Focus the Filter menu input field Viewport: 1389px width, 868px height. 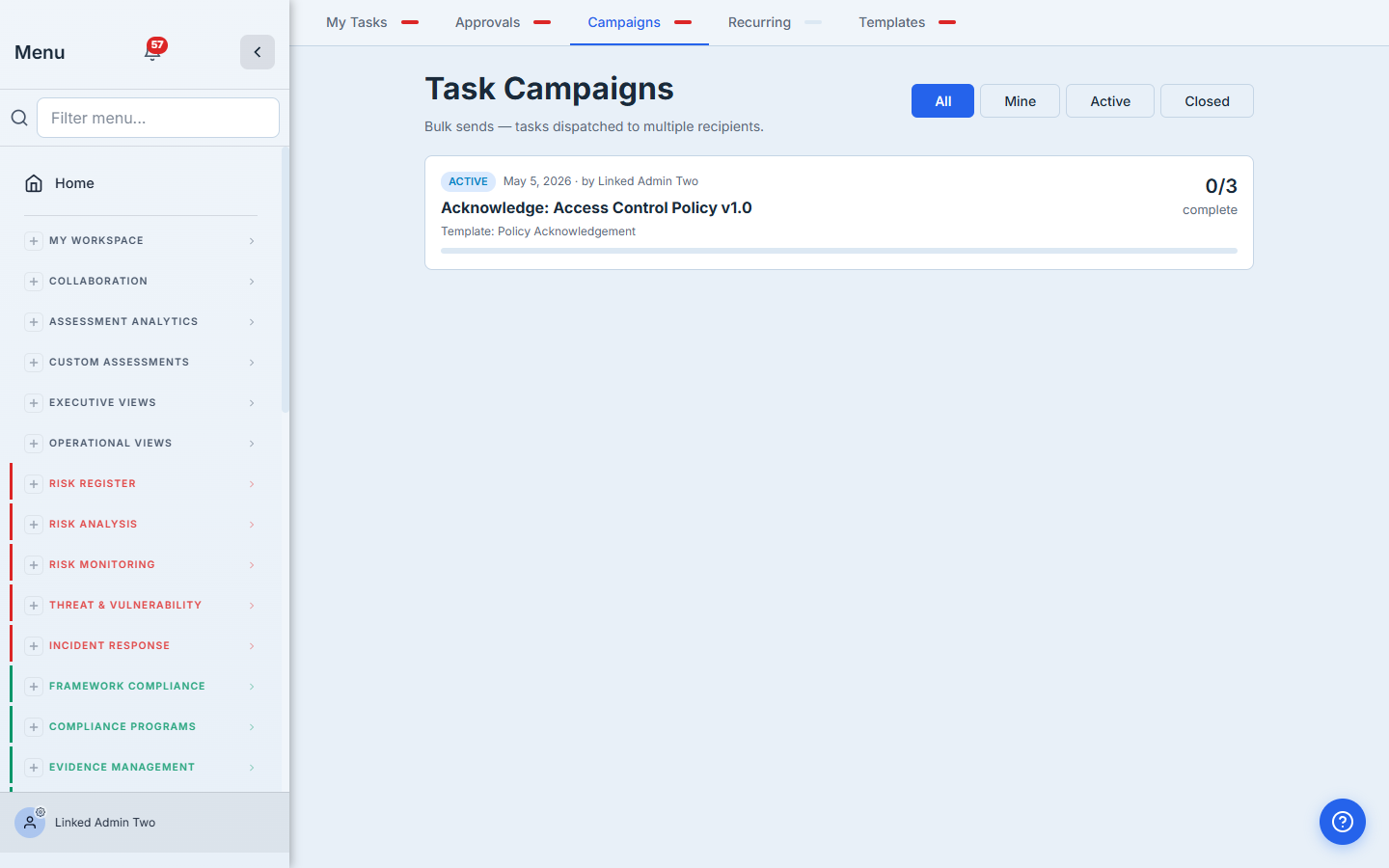coord(158,118)
